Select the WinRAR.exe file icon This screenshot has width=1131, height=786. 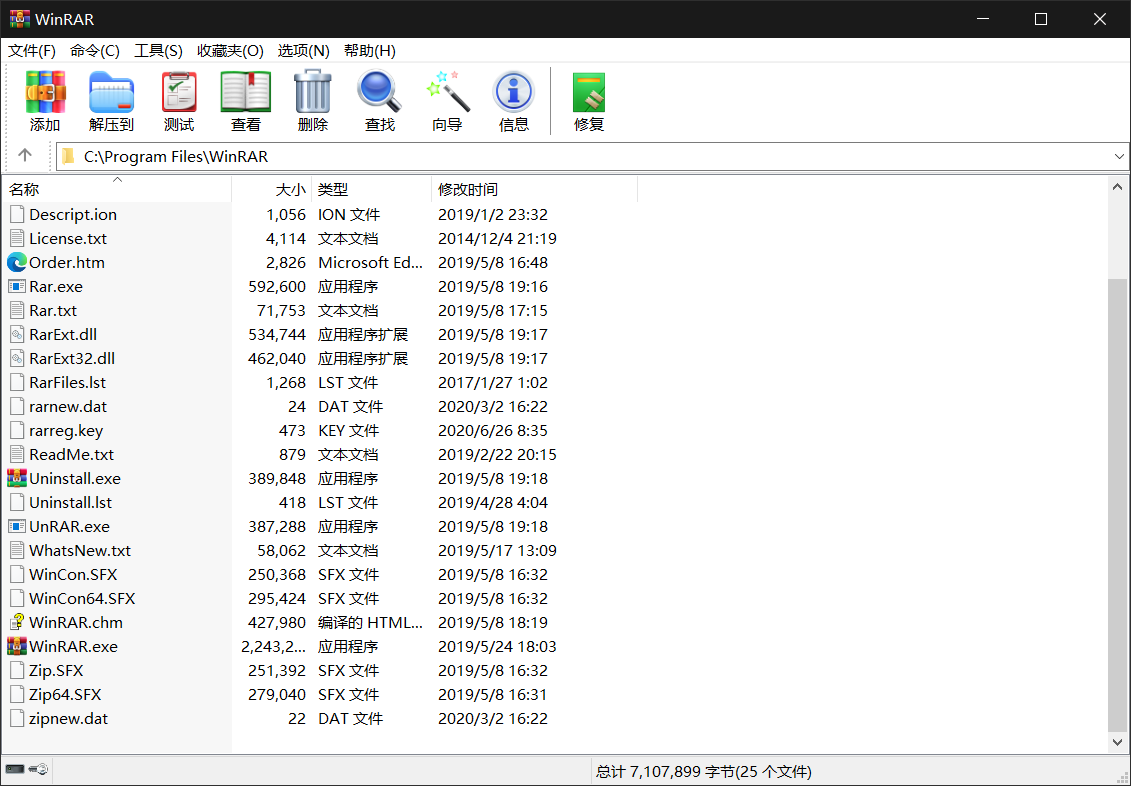(x=17, y=646)
